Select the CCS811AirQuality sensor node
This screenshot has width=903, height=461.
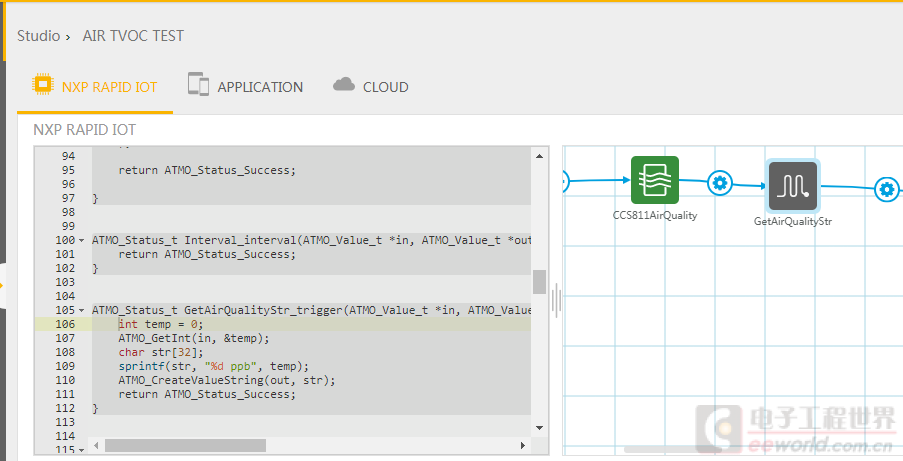coord(655,180)
